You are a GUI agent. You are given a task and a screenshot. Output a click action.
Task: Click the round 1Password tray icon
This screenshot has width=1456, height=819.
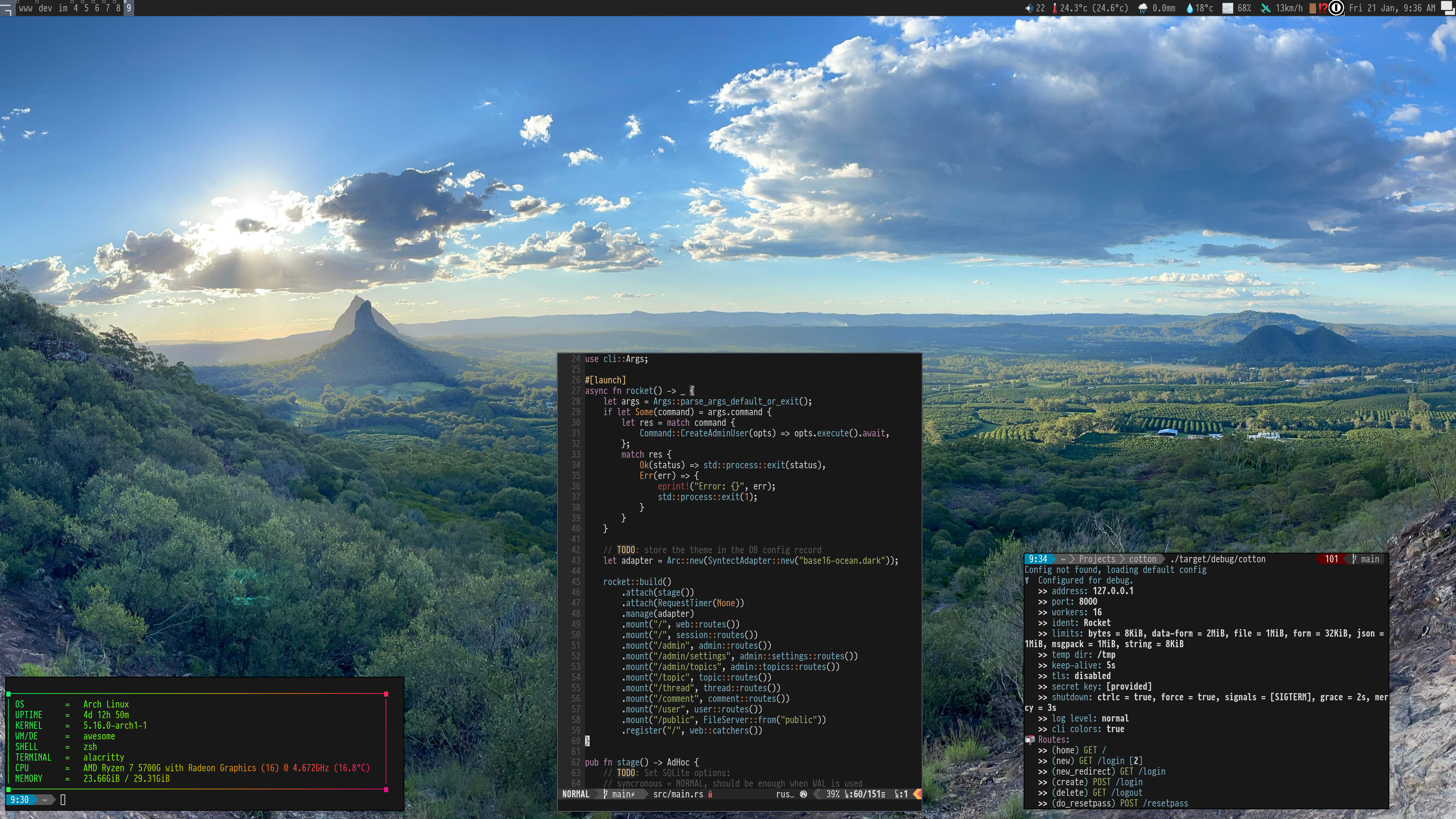tap(1336, 8)
